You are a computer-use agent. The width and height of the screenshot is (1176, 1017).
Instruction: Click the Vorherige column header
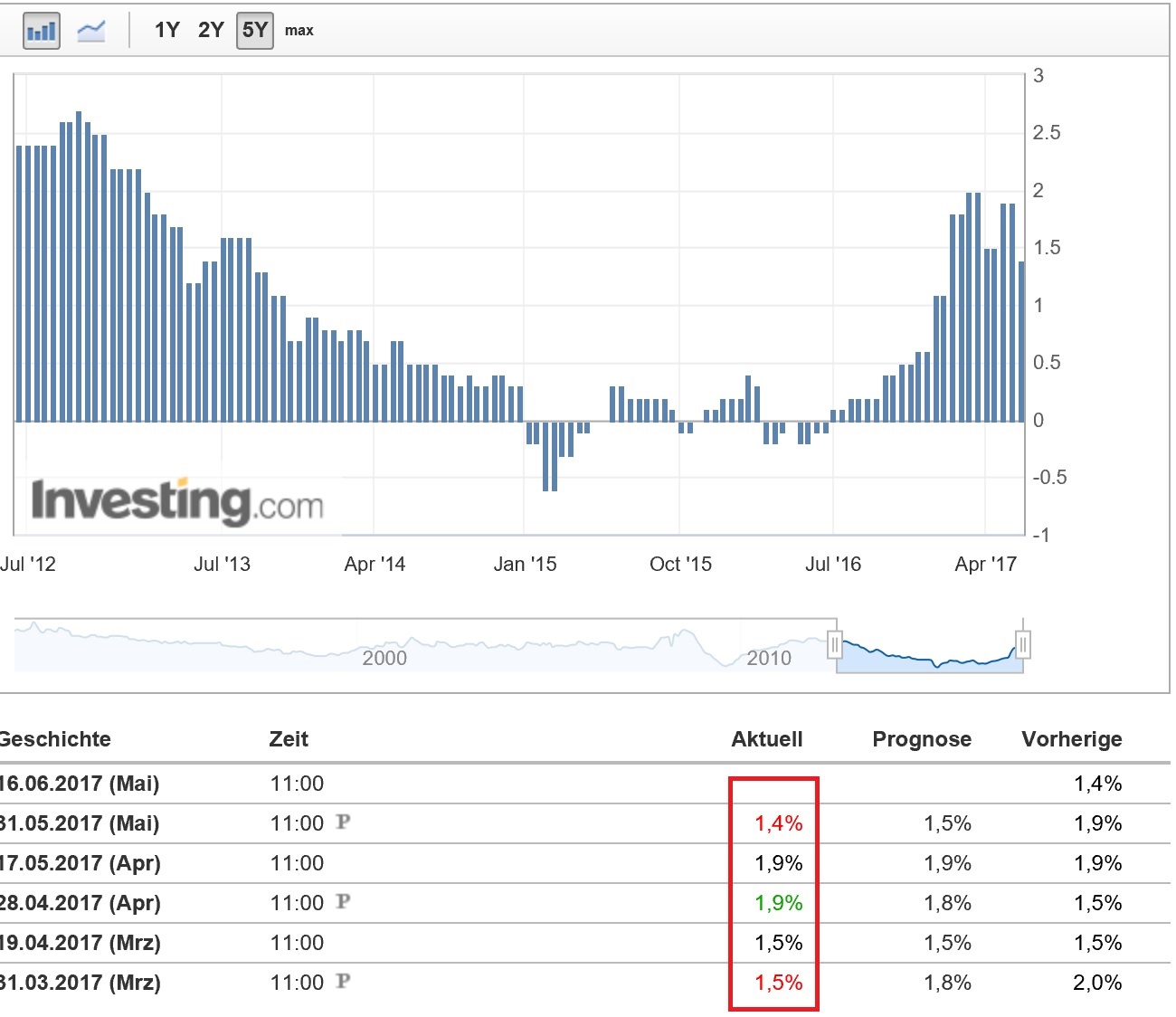pos(1072,739)
